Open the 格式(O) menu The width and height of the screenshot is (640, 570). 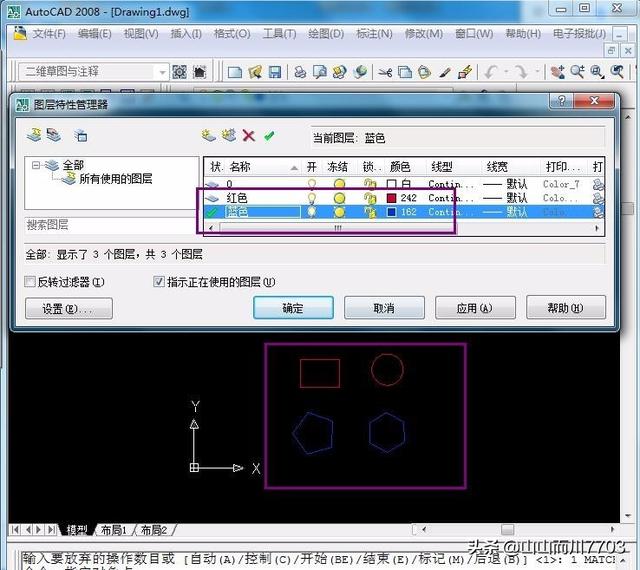(232, 33)
